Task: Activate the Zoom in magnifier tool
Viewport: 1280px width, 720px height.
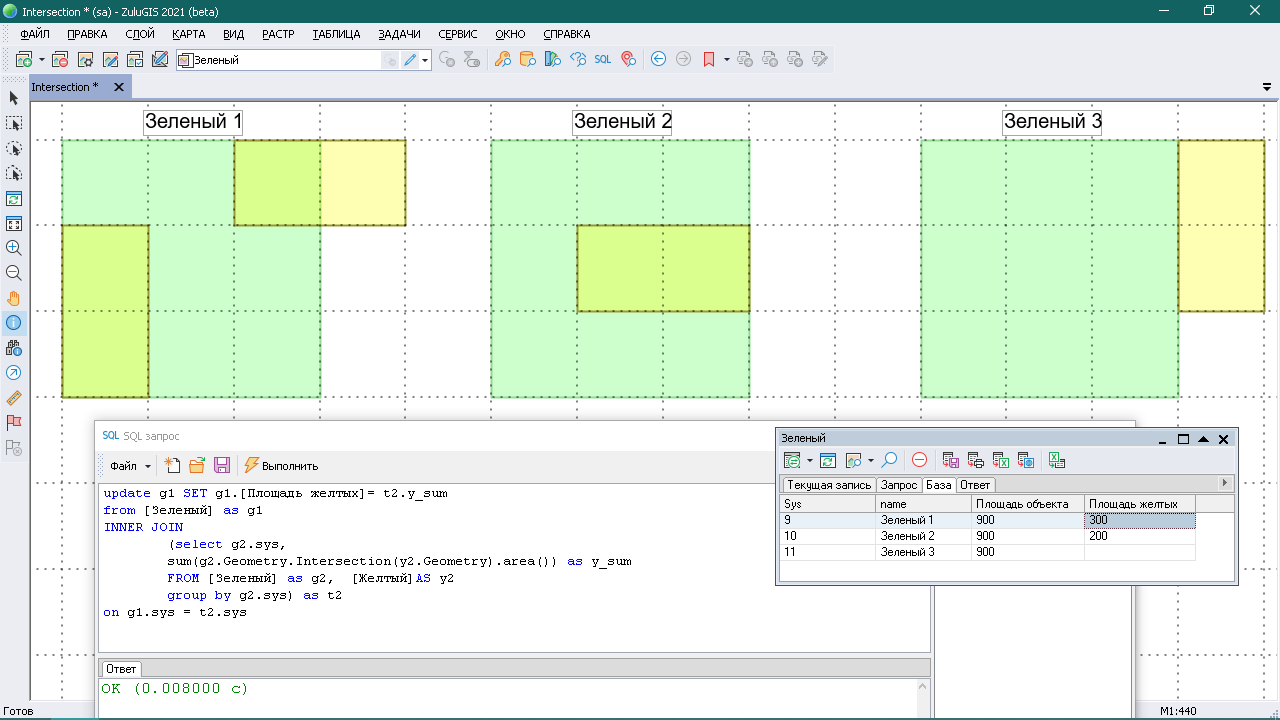Action: coord(14,248)
